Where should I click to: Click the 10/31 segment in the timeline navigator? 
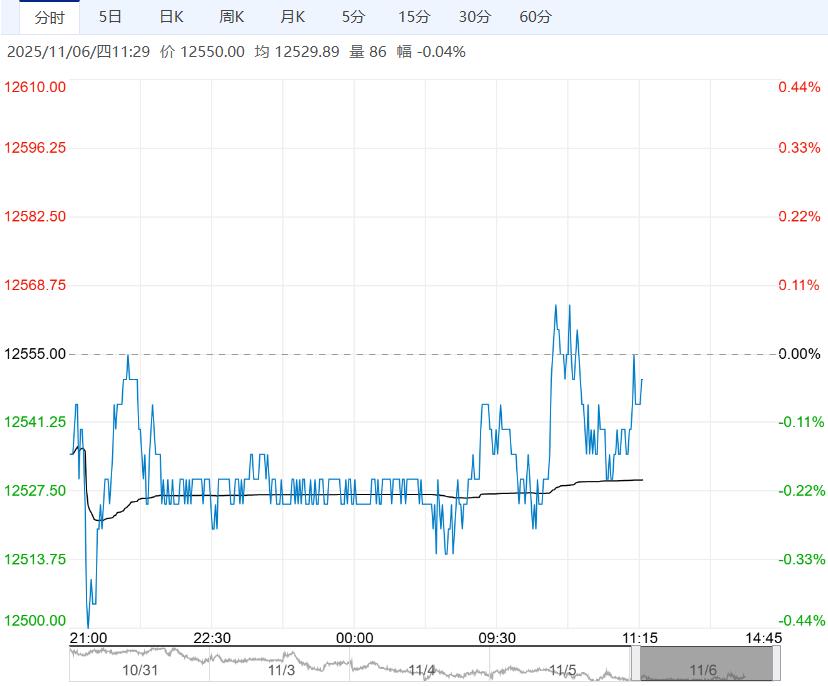tap(140, 669)
